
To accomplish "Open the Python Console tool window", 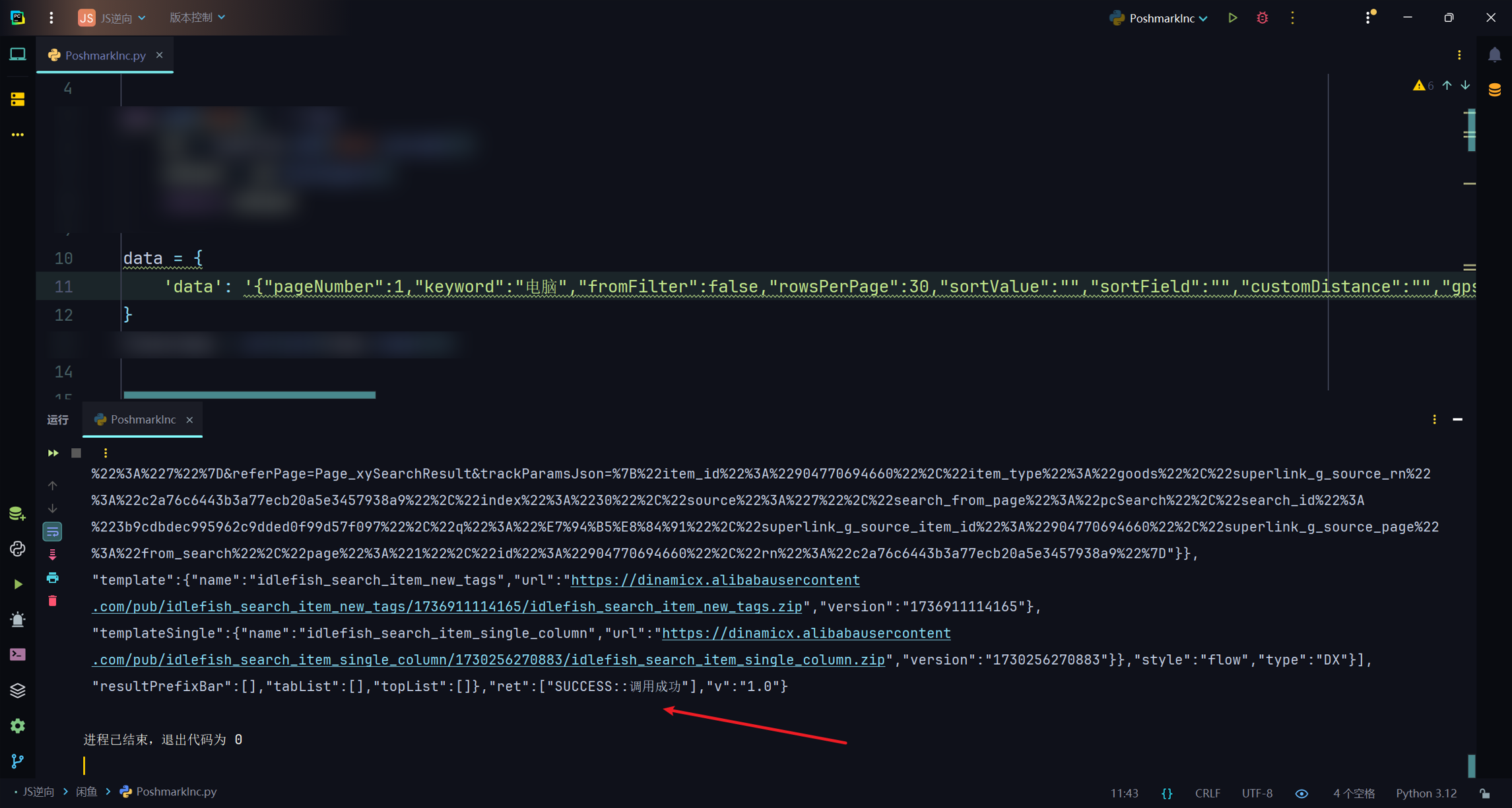I will 18,549.
